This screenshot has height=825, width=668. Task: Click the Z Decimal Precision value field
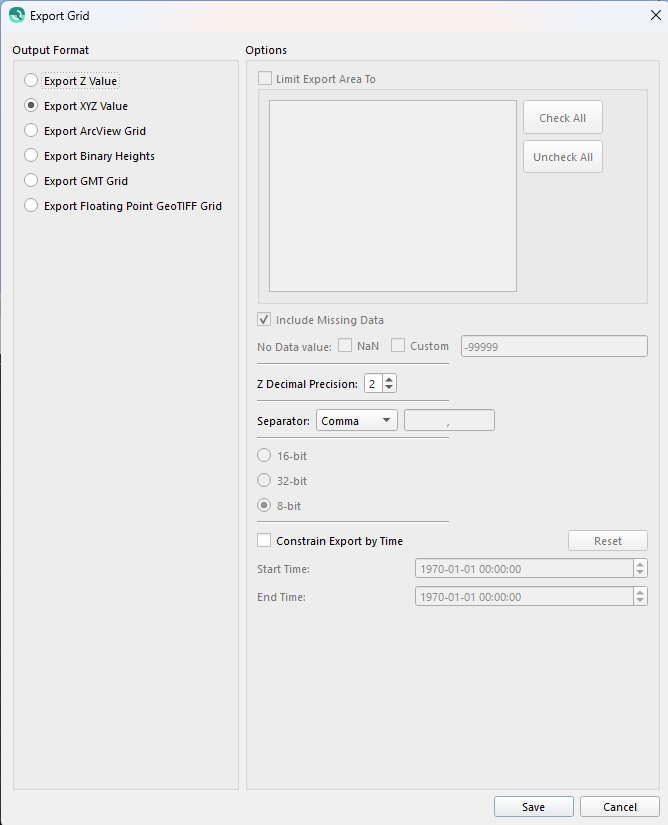point(373,384)
